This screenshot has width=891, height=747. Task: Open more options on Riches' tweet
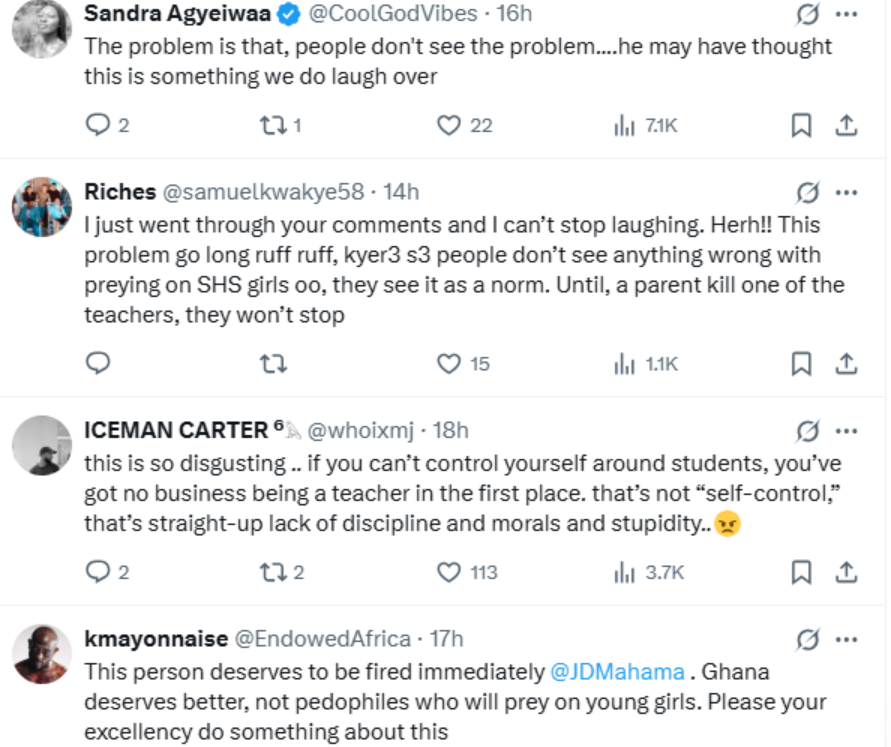coord(846,192)
